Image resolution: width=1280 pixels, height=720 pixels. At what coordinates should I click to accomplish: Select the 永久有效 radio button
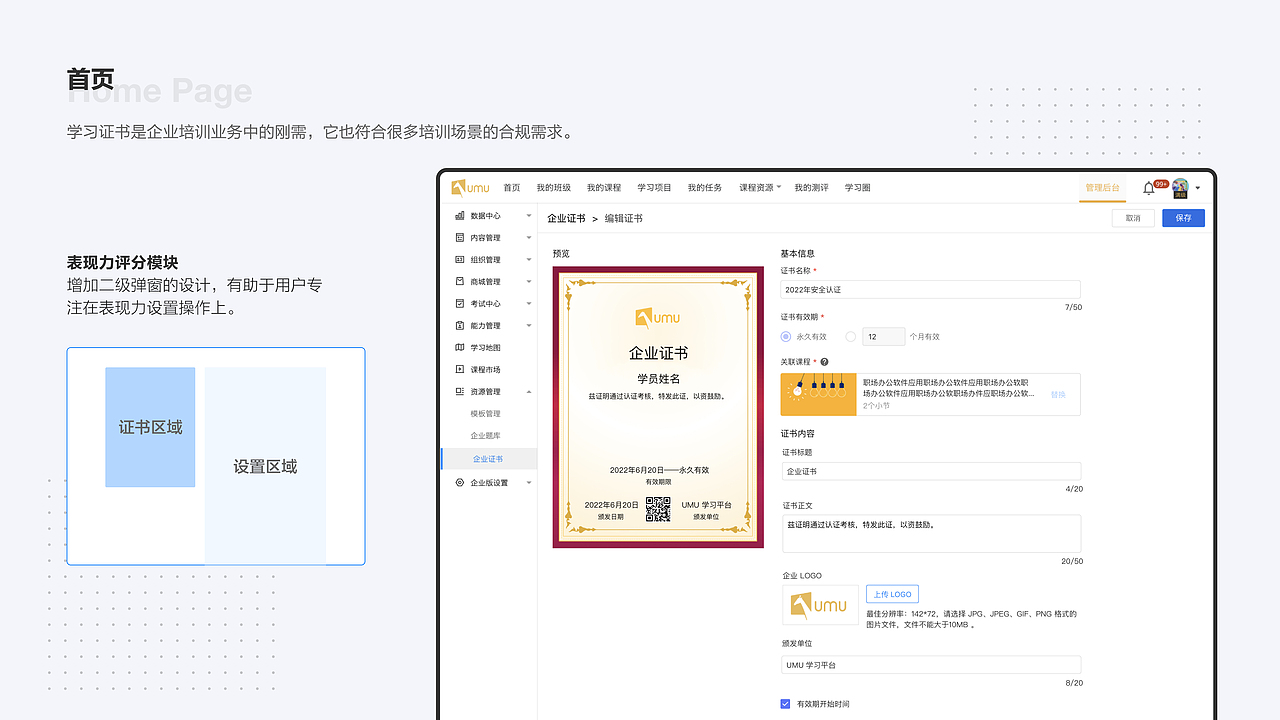click(786, 336)
